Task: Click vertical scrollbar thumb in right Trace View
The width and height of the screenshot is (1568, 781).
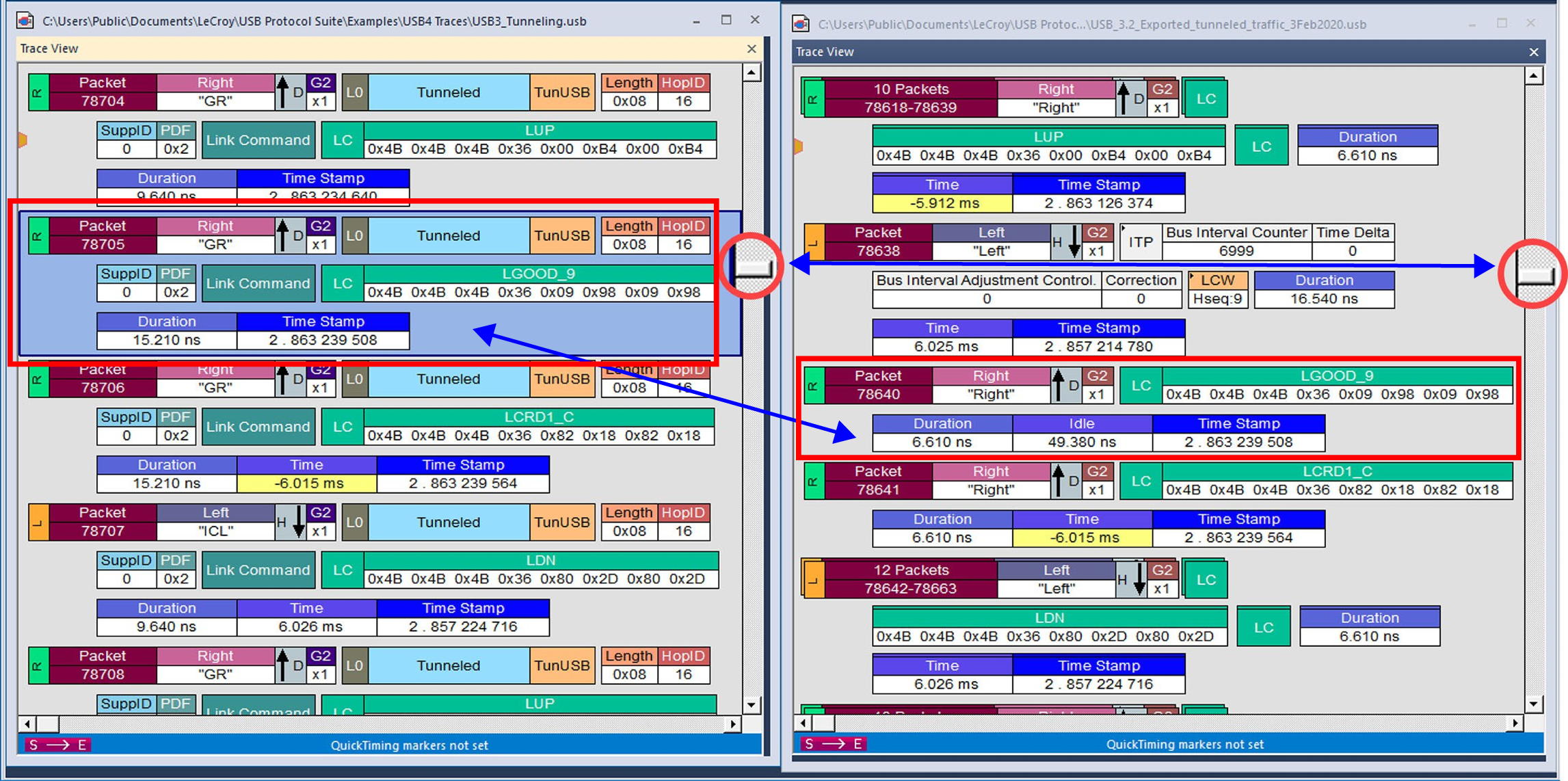Action: [x=1534, y=274]
